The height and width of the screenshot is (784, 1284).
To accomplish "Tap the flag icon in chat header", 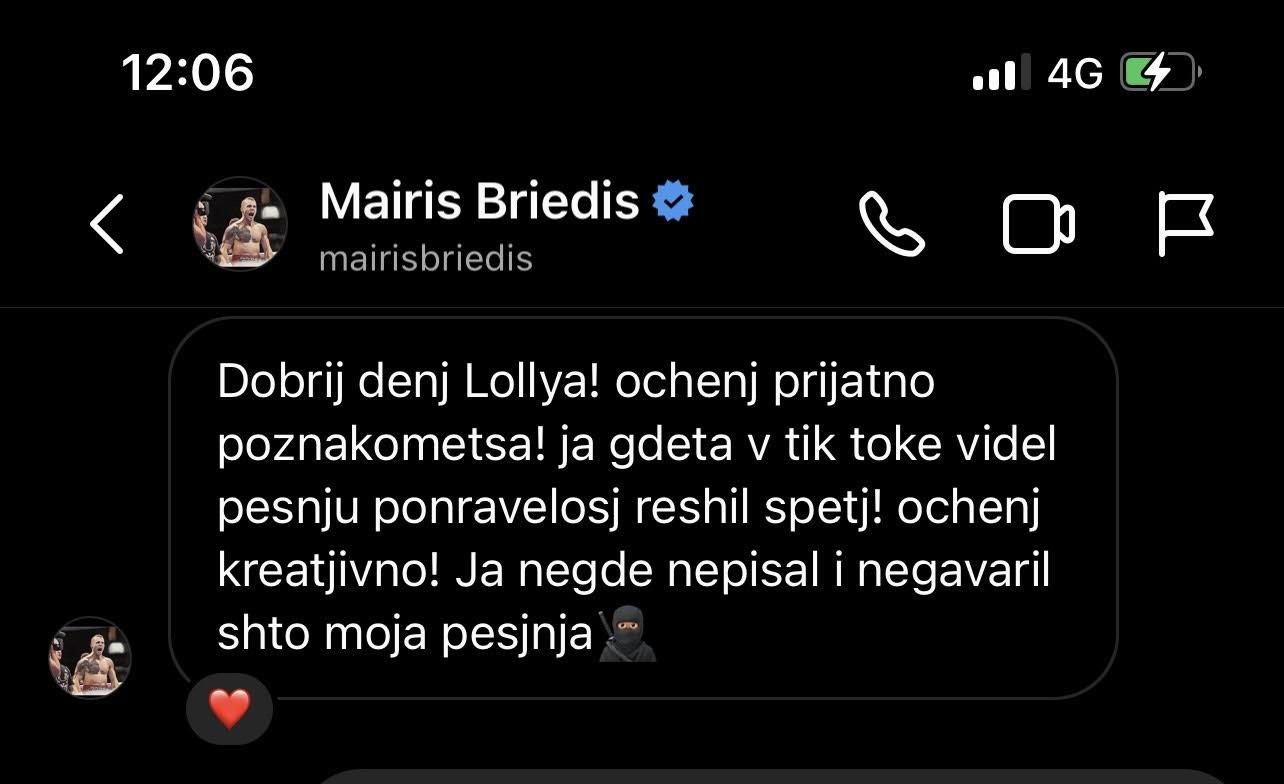I will click(1186, 224).
